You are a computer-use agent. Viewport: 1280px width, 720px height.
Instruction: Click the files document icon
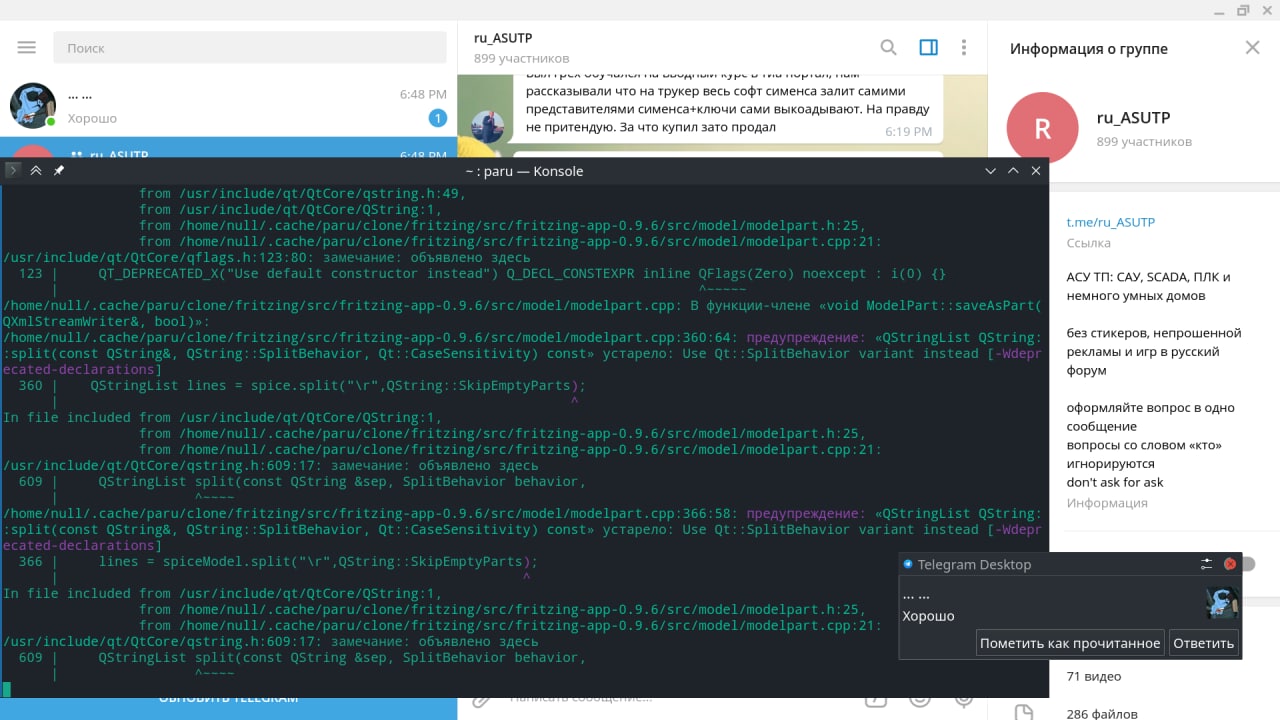click(1023, 713)
